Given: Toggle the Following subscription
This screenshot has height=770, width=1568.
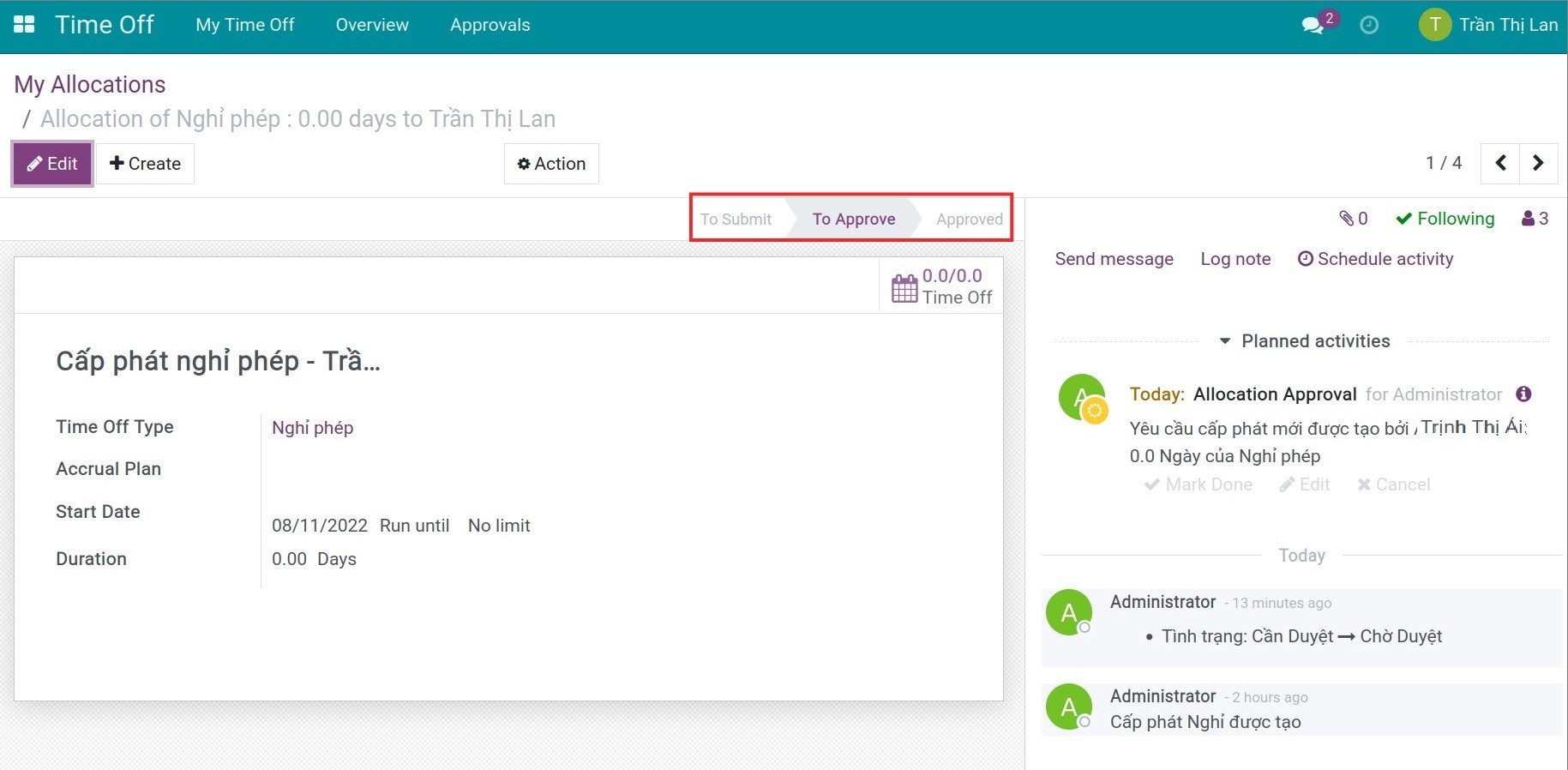Looking at the screenshot, I should click(1445, 219).
